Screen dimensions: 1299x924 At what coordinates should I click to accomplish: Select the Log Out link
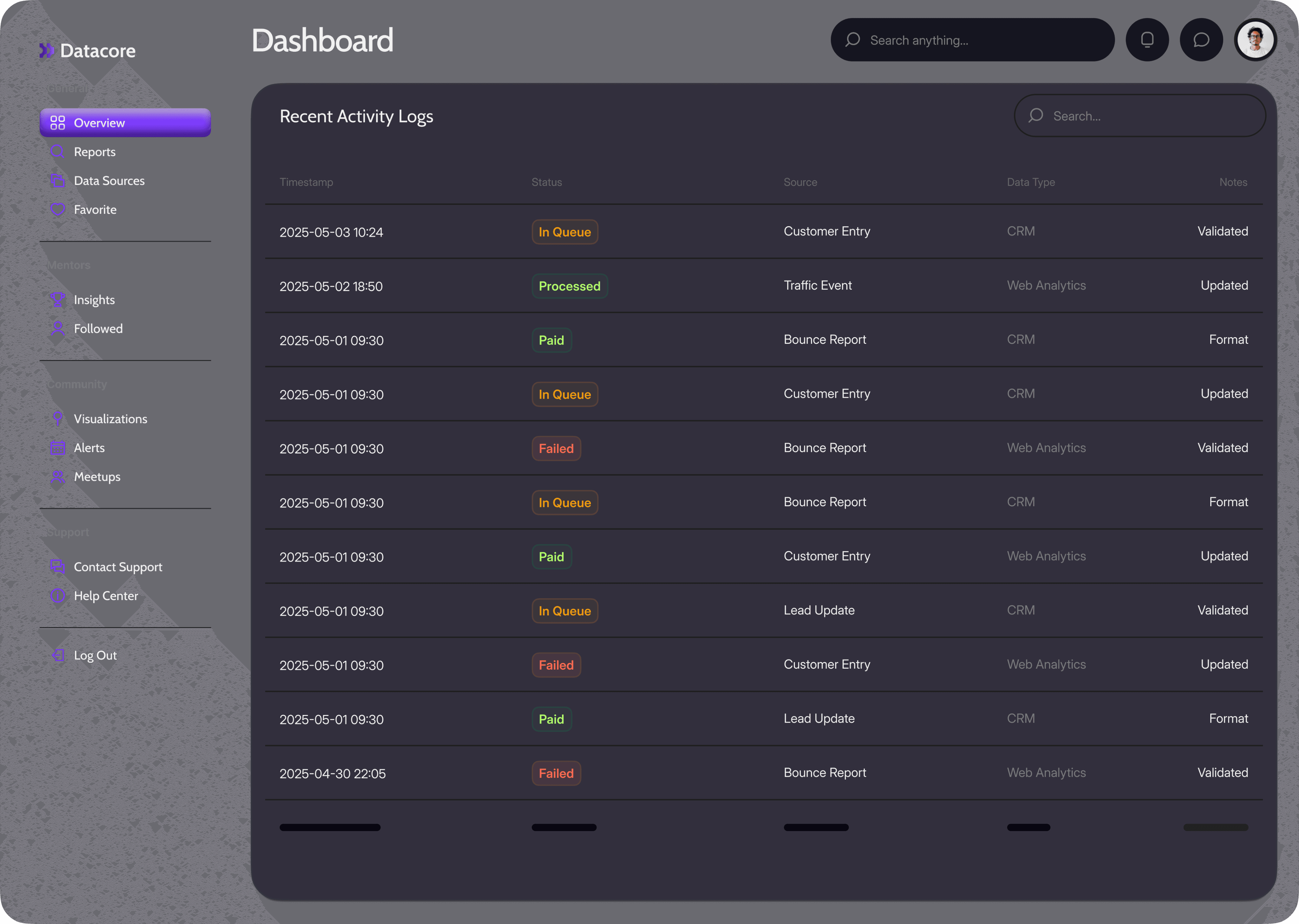coord(125,655)
